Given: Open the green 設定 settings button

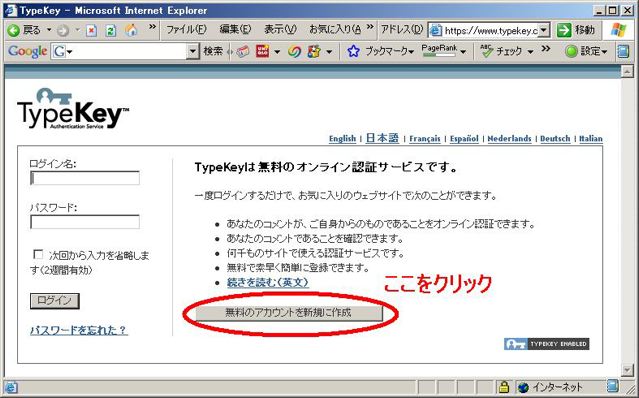Looking at the screenshot, I should pos(586,51).
